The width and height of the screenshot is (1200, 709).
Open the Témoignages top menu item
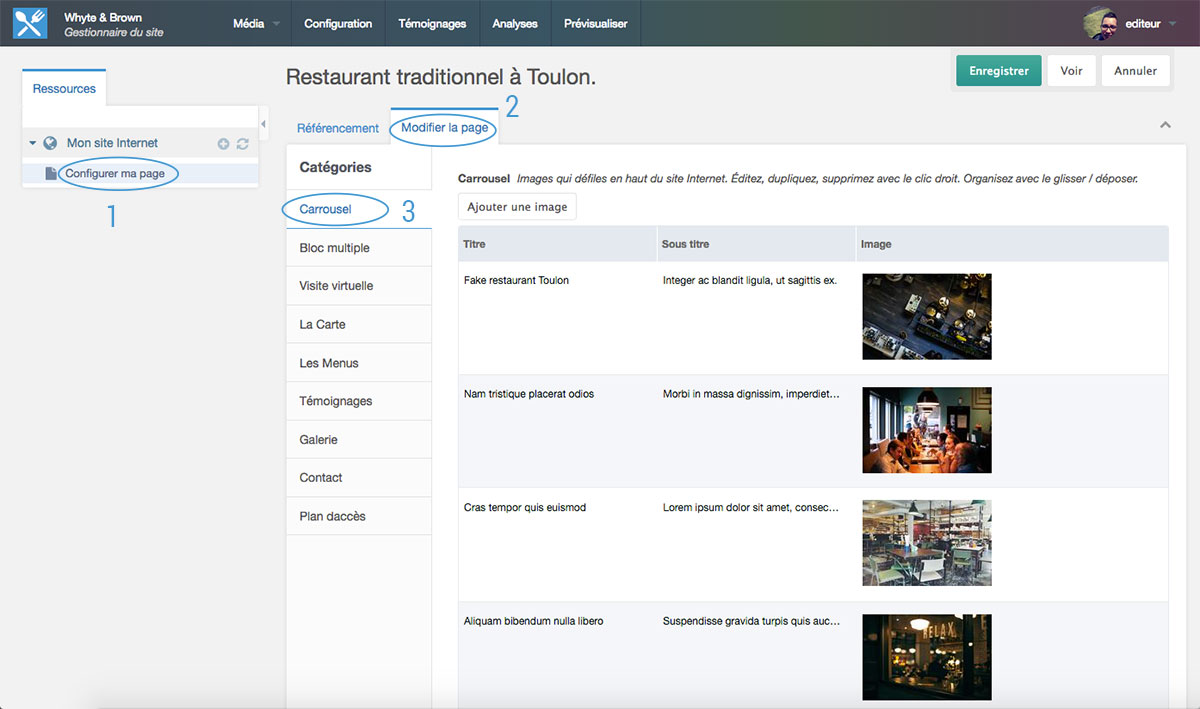[x=432, y=23]
